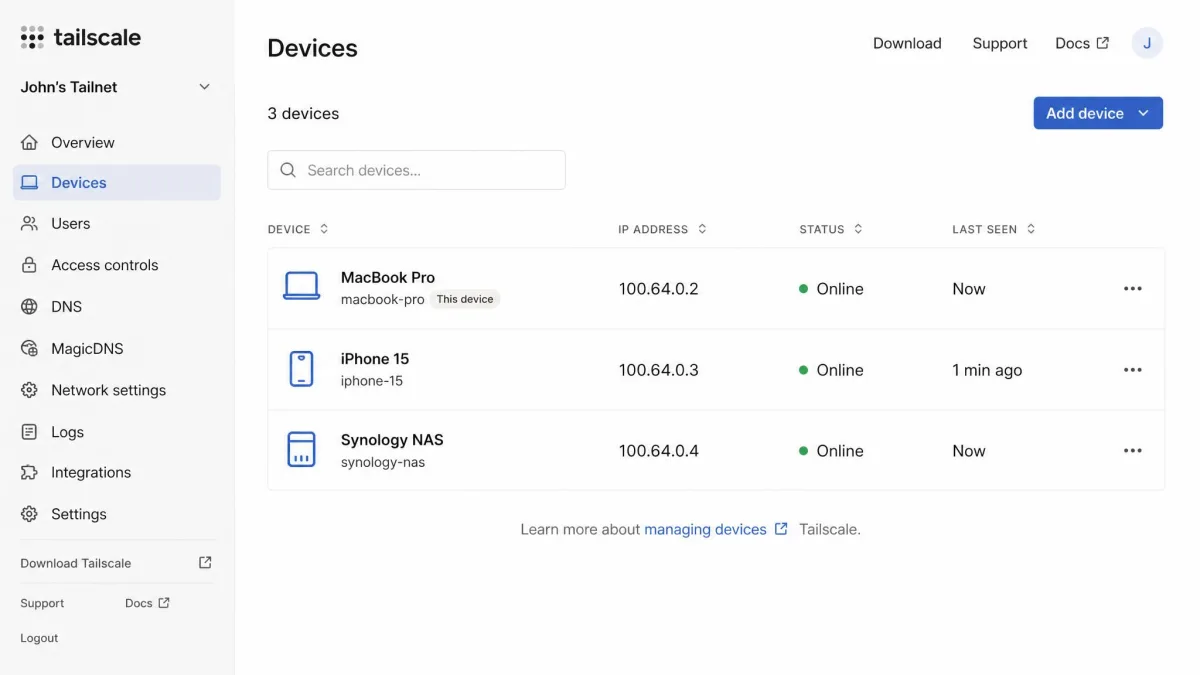Open the J user avatar
Image resolution: width=1200 pixels, height=675 pixels.
tap(1147, 43)
